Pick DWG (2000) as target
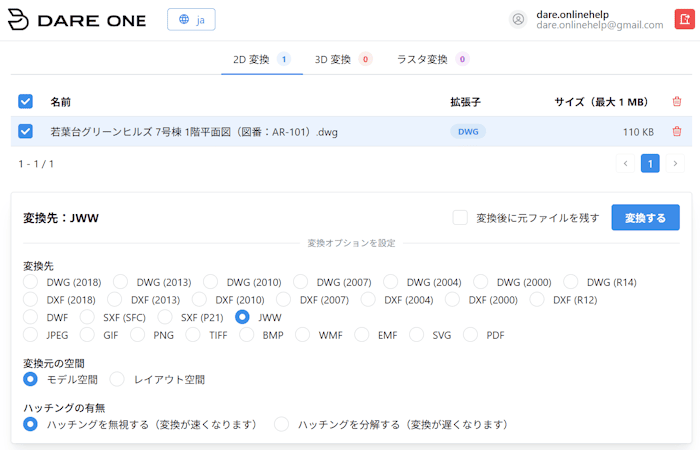700x450 pixels. pyautogui.click(x=480, y=282)
